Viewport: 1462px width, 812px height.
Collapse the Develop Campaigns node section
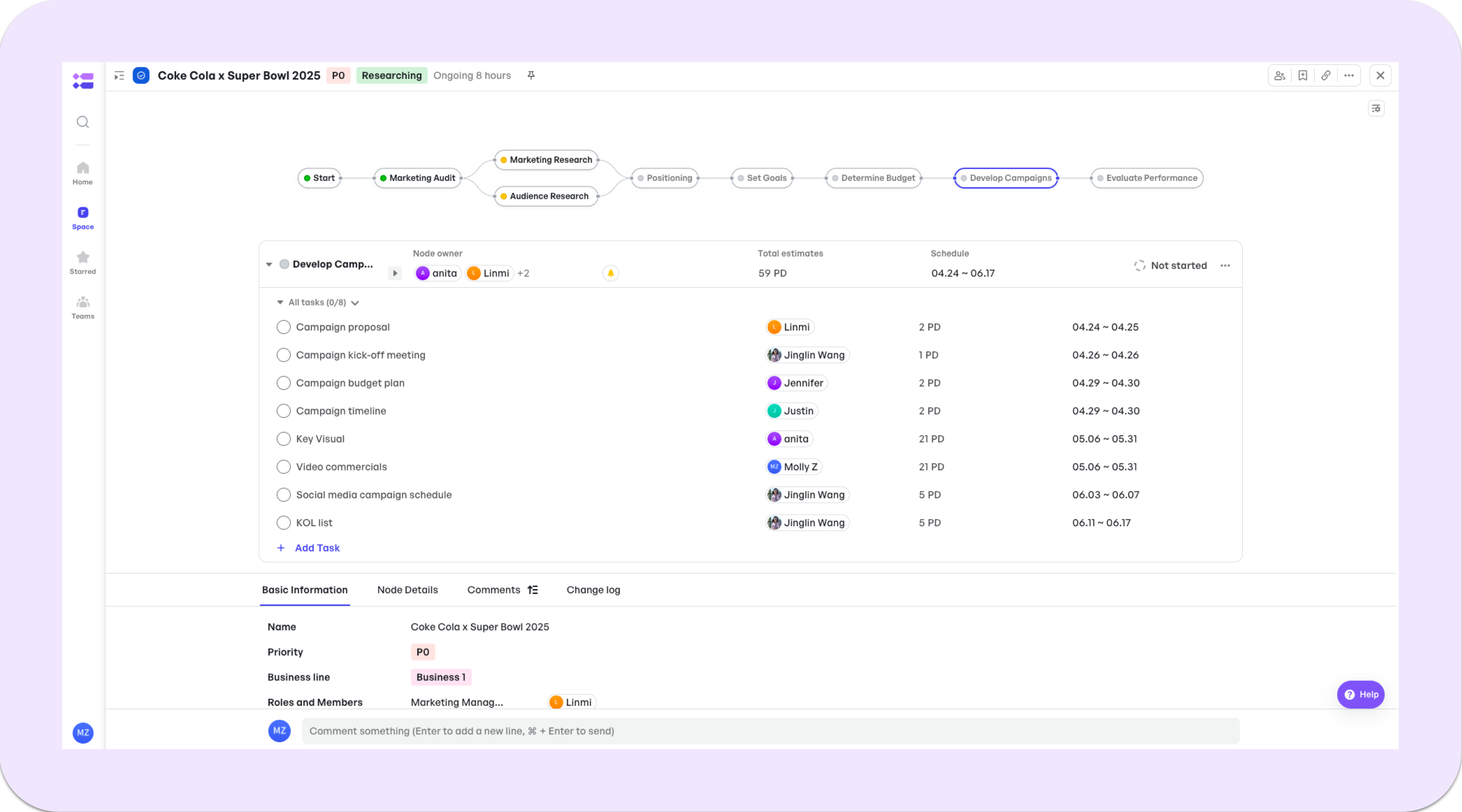tap(269, 265)
